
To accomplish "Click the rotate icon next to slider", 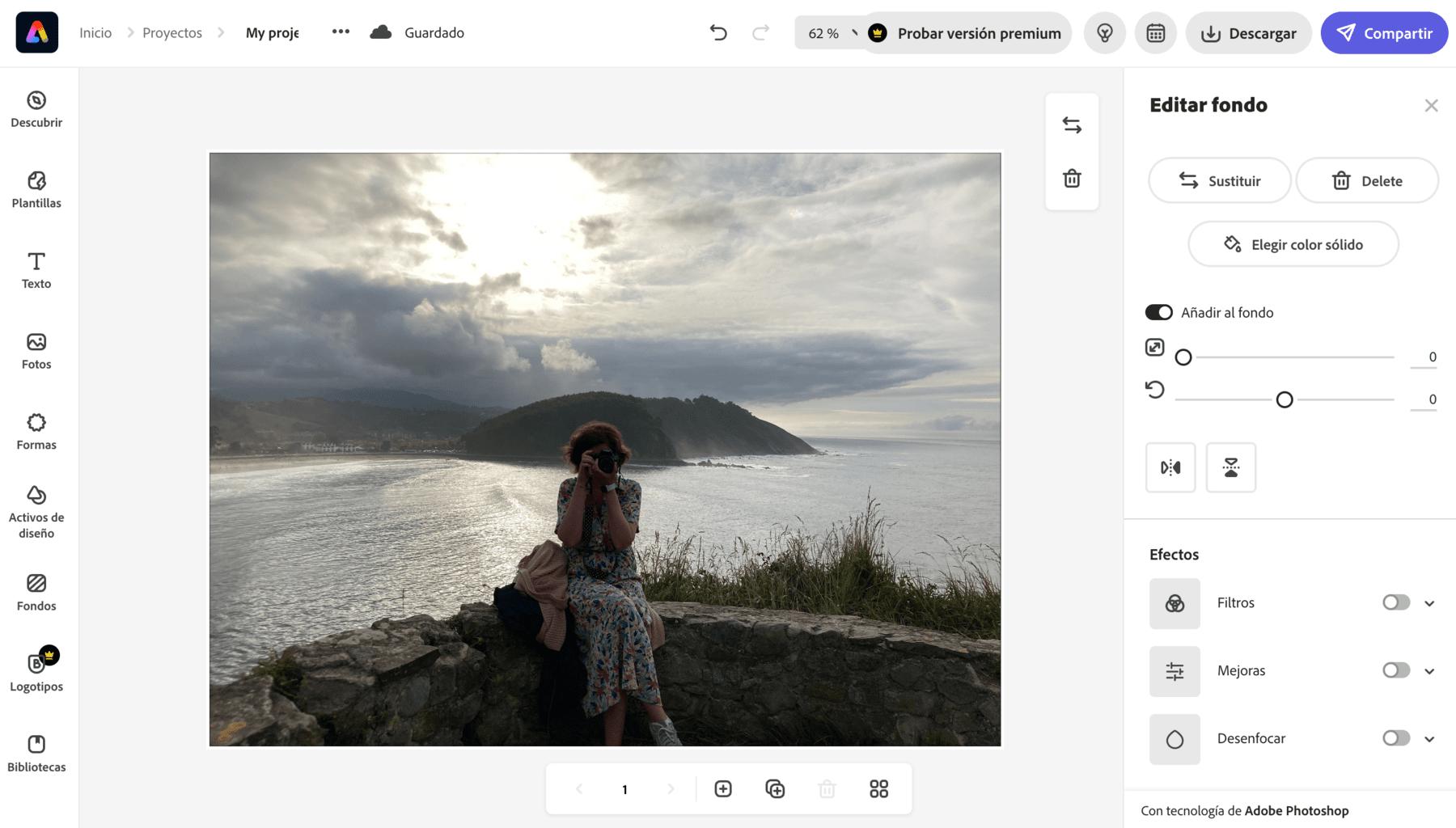I will click(x=1155, y=390).
